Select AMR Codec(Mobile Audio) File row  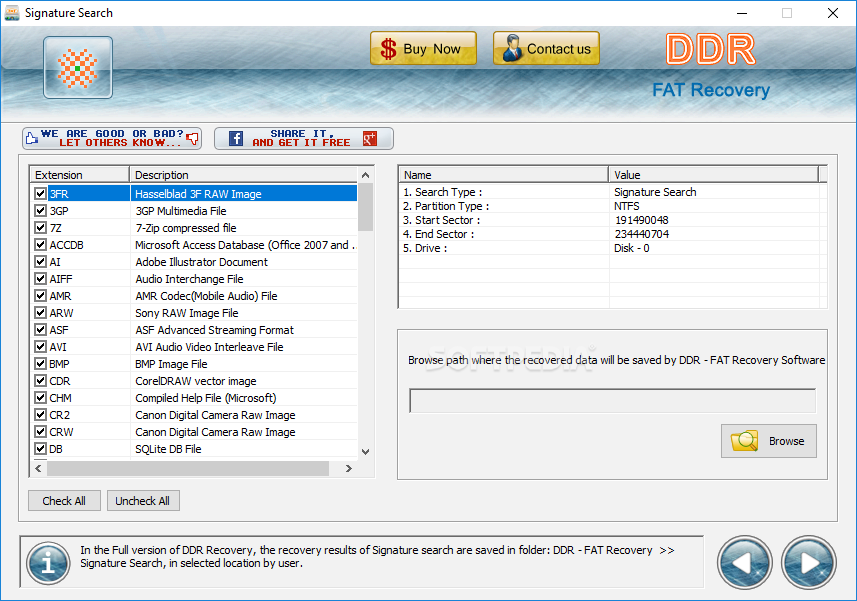tap(194, 296)
